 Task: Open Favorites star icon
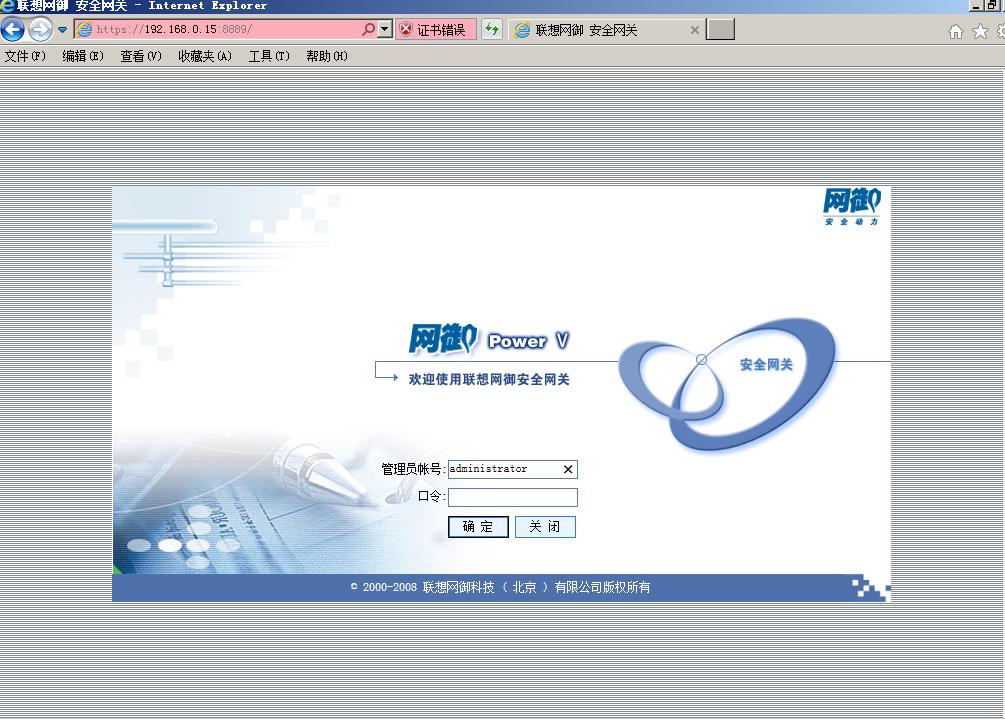pos(980,31)
